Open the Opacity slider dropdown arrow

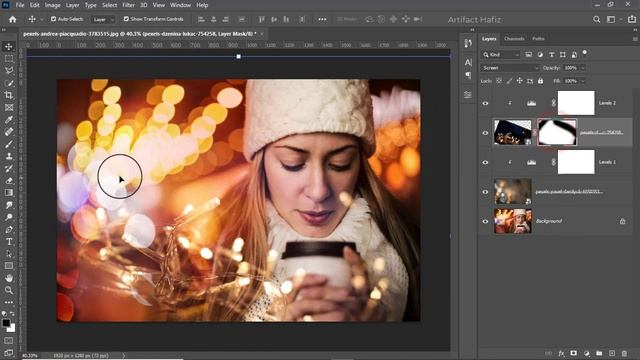tap(583, 68)
